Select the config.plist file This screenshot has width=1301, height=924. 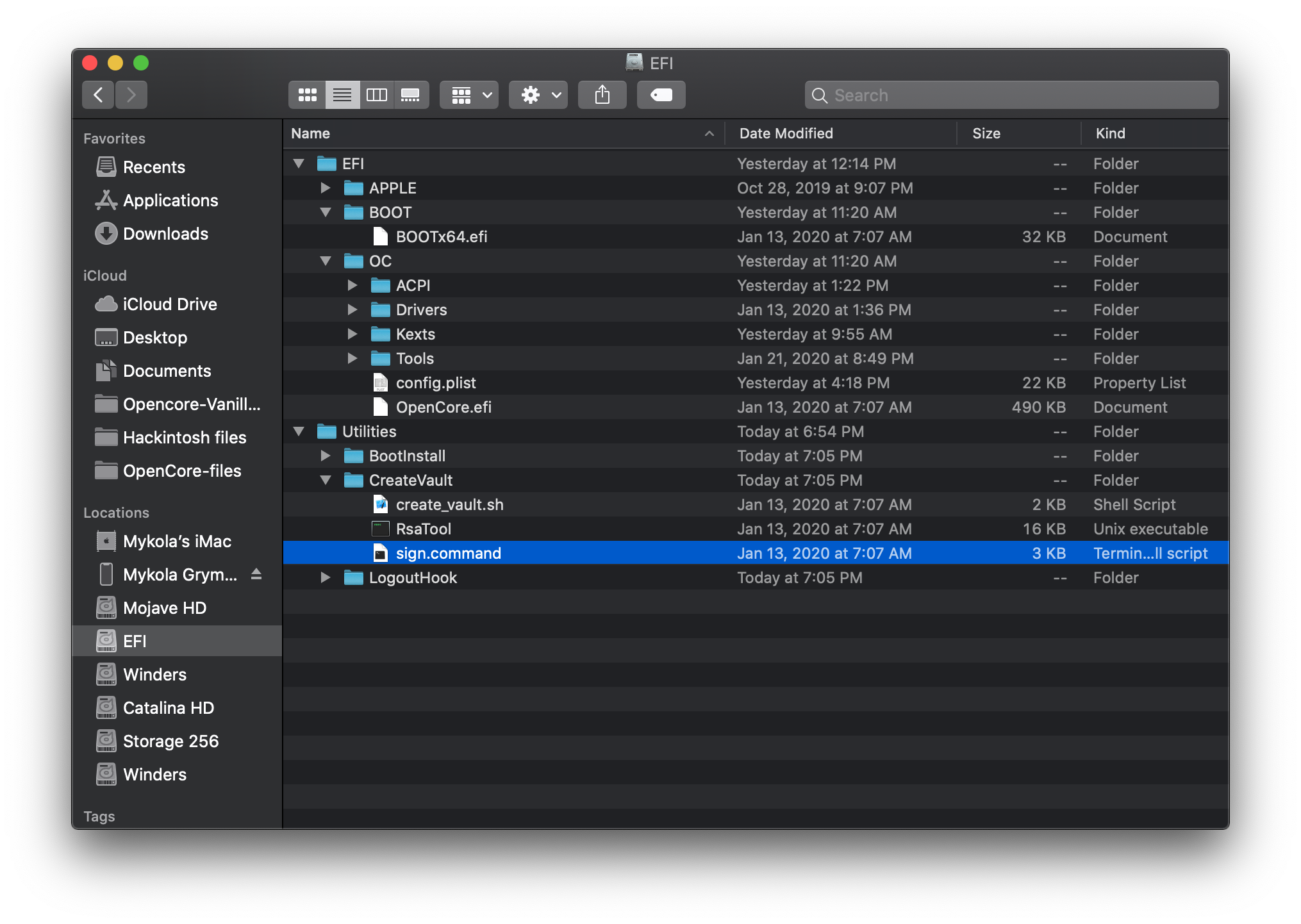(435, 383)
